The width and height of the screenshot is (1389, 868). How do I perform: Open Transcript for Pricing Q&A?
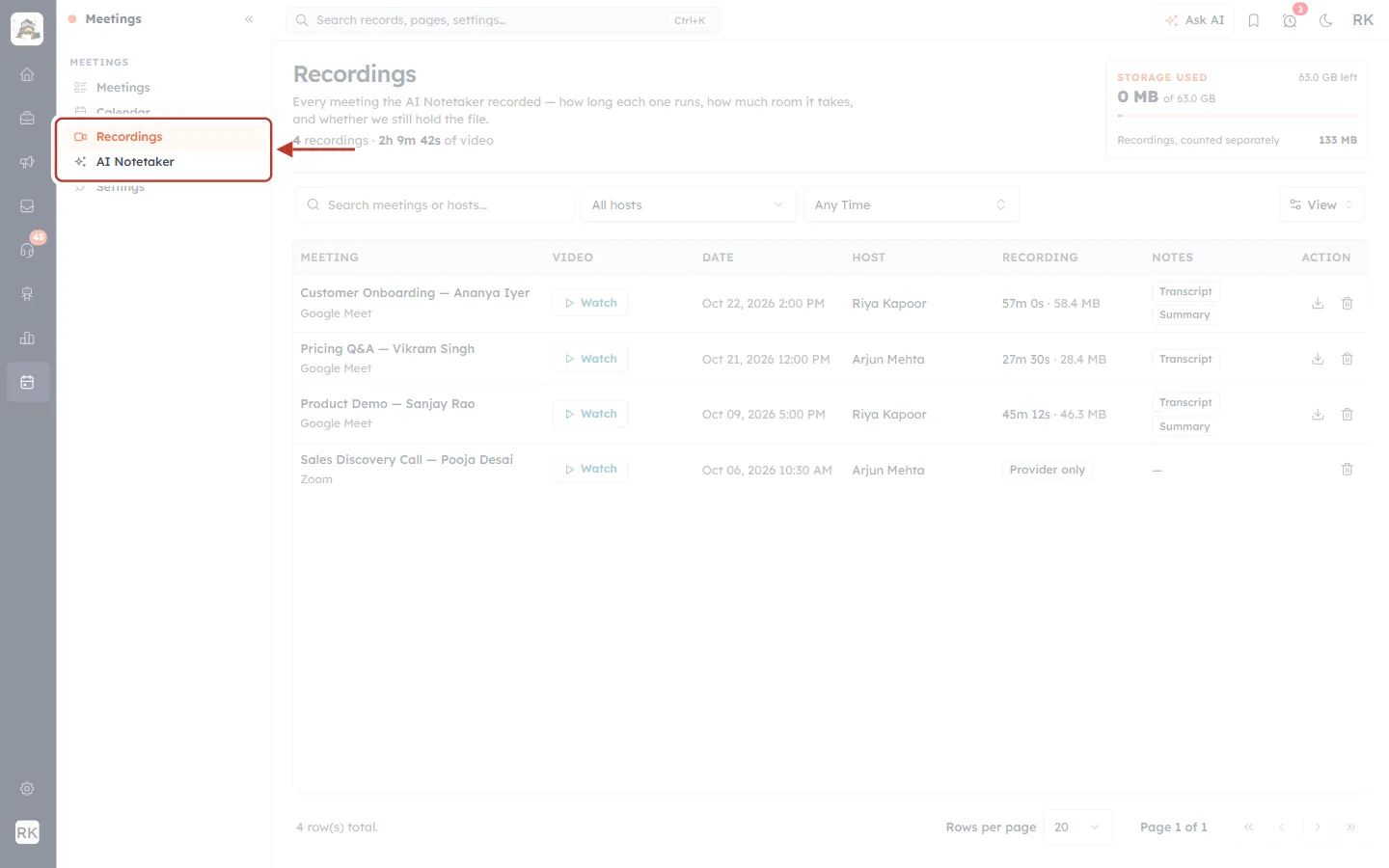tap(1185, 359)
